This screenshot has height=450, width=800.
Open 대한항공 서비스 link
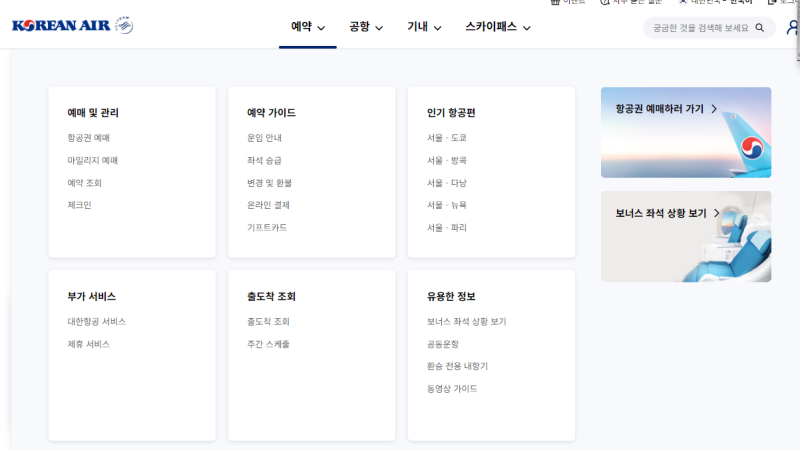(96, 321)
